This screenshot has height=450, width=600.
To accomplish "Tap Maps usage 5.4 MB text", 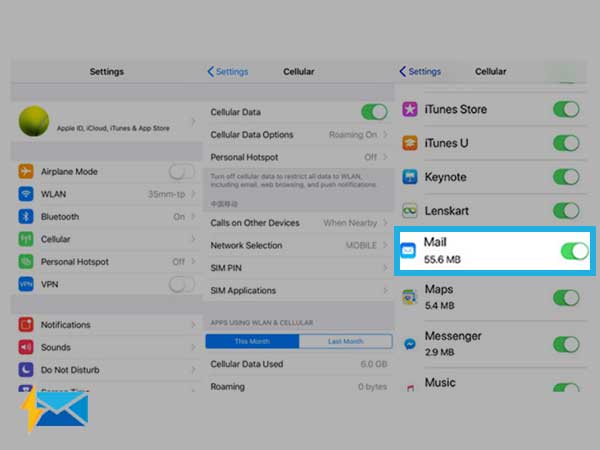I will coord(440,306).
